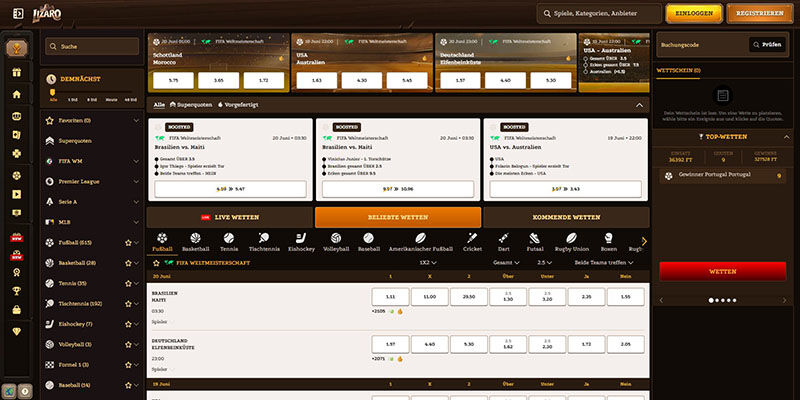Expand the Favoriten section chevron
This screenshot has height=400, width=800.
click(136, 121)
